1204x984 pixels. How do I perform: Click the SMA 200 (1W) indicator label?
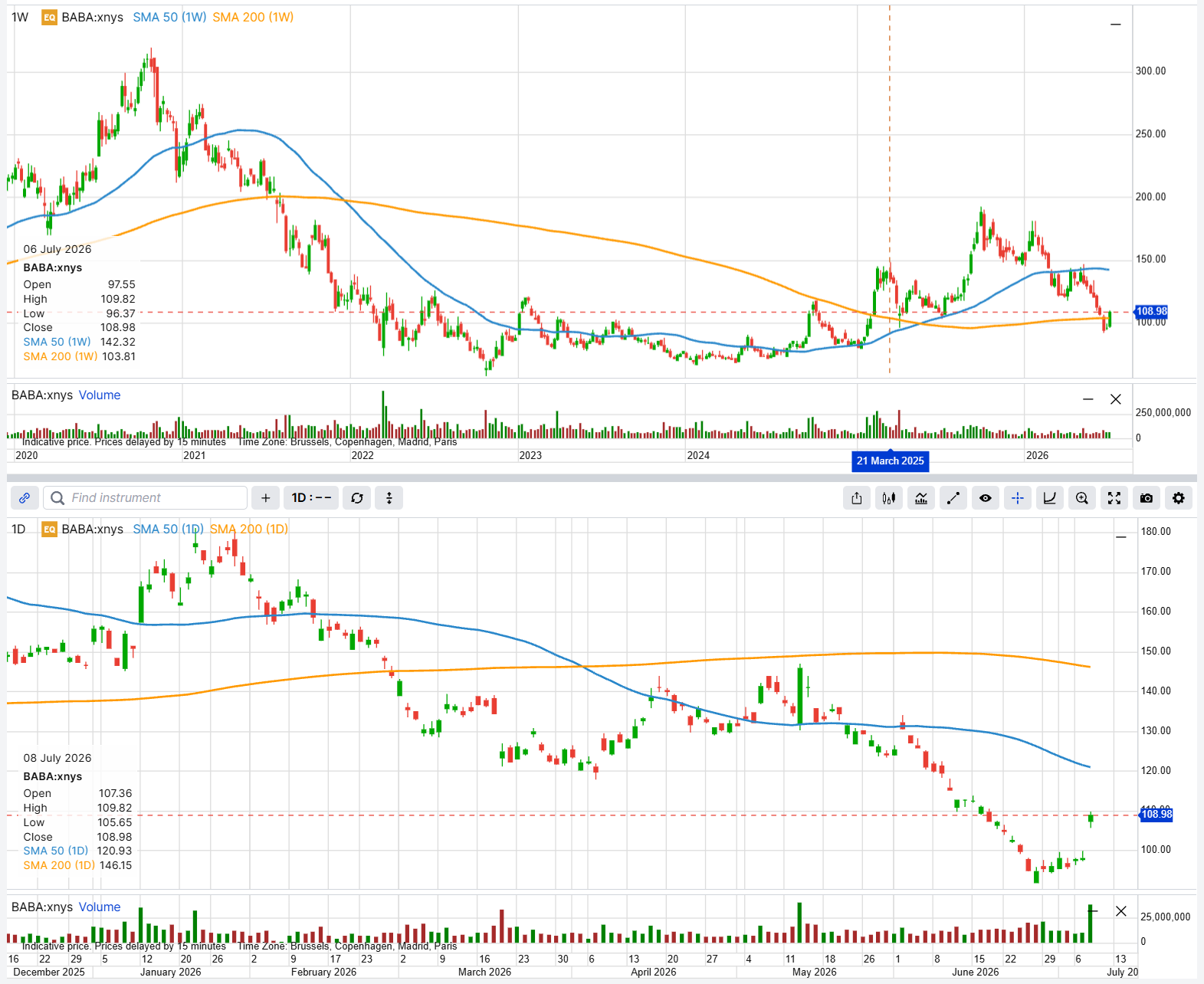(x=253, y=17)
